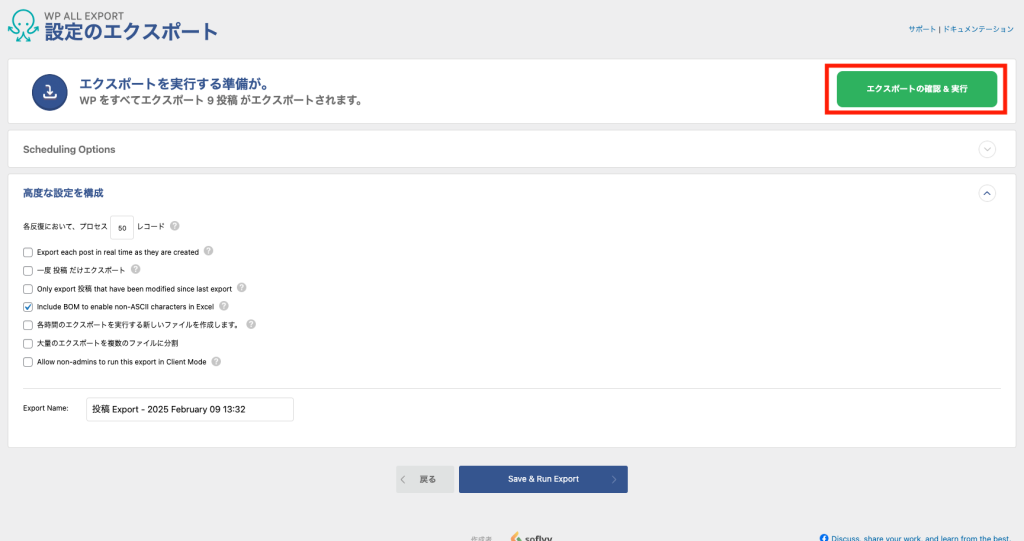Tick Only export modified posts checkbox

pyautogui.click(x=28, y=289)
